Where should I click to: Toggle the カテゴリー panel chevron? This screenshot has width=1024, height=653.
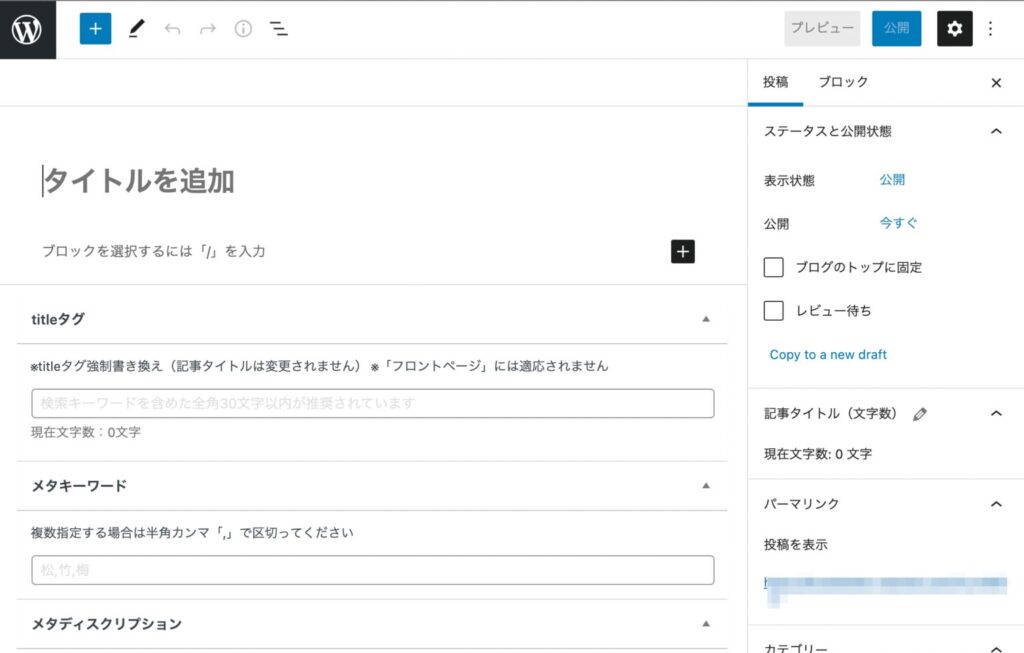[x=996, y=648]
